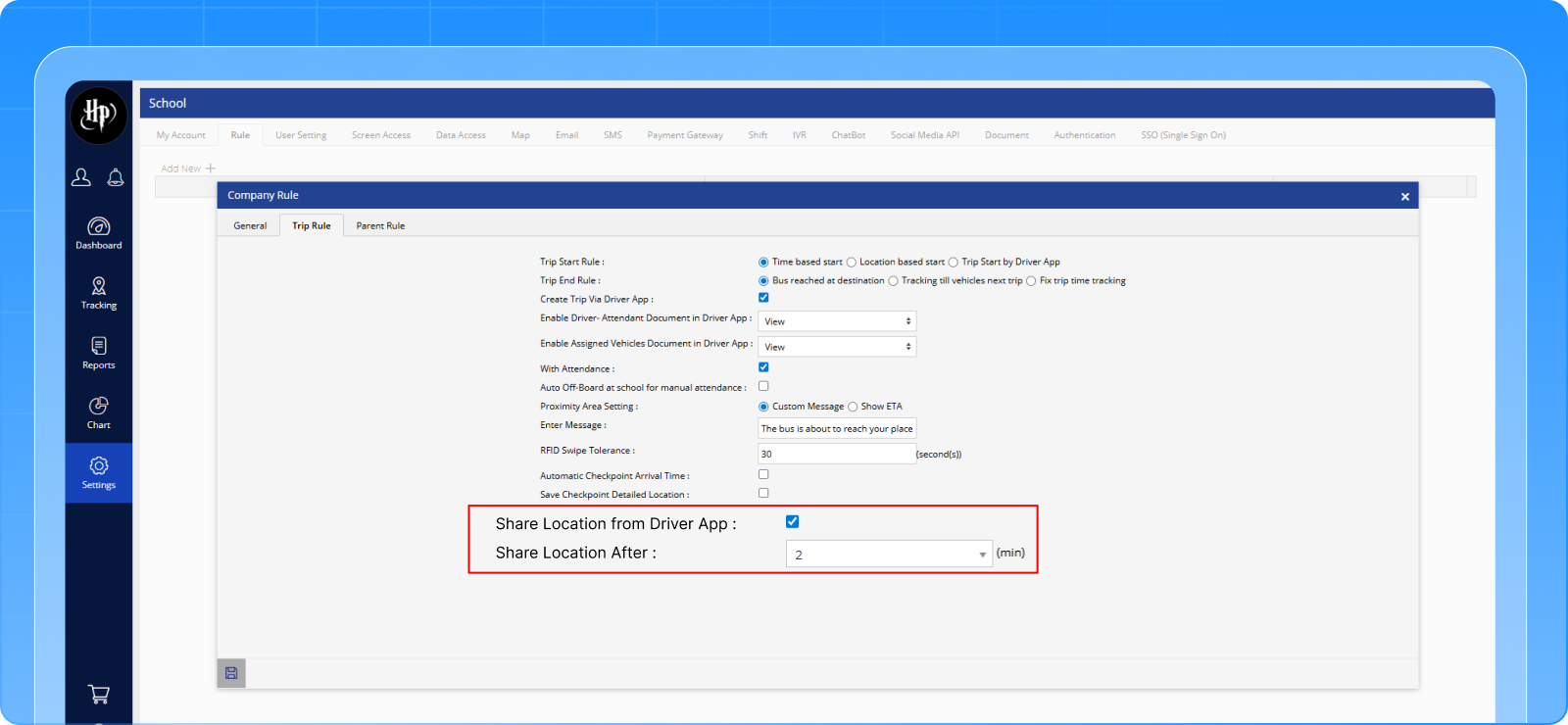Open the Tracking map pin icon

[x=99, y=286]
